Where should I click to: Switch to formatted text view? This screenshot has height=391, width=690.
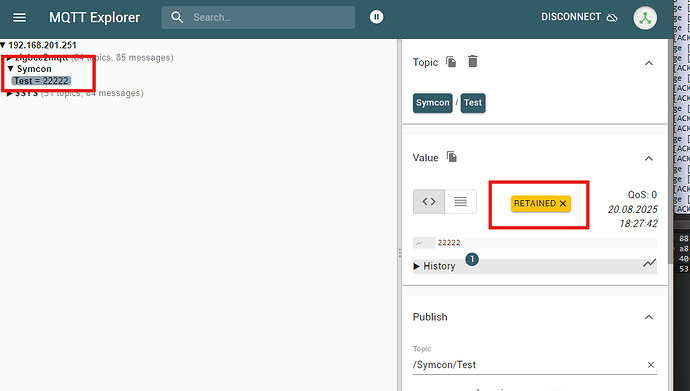461,201
